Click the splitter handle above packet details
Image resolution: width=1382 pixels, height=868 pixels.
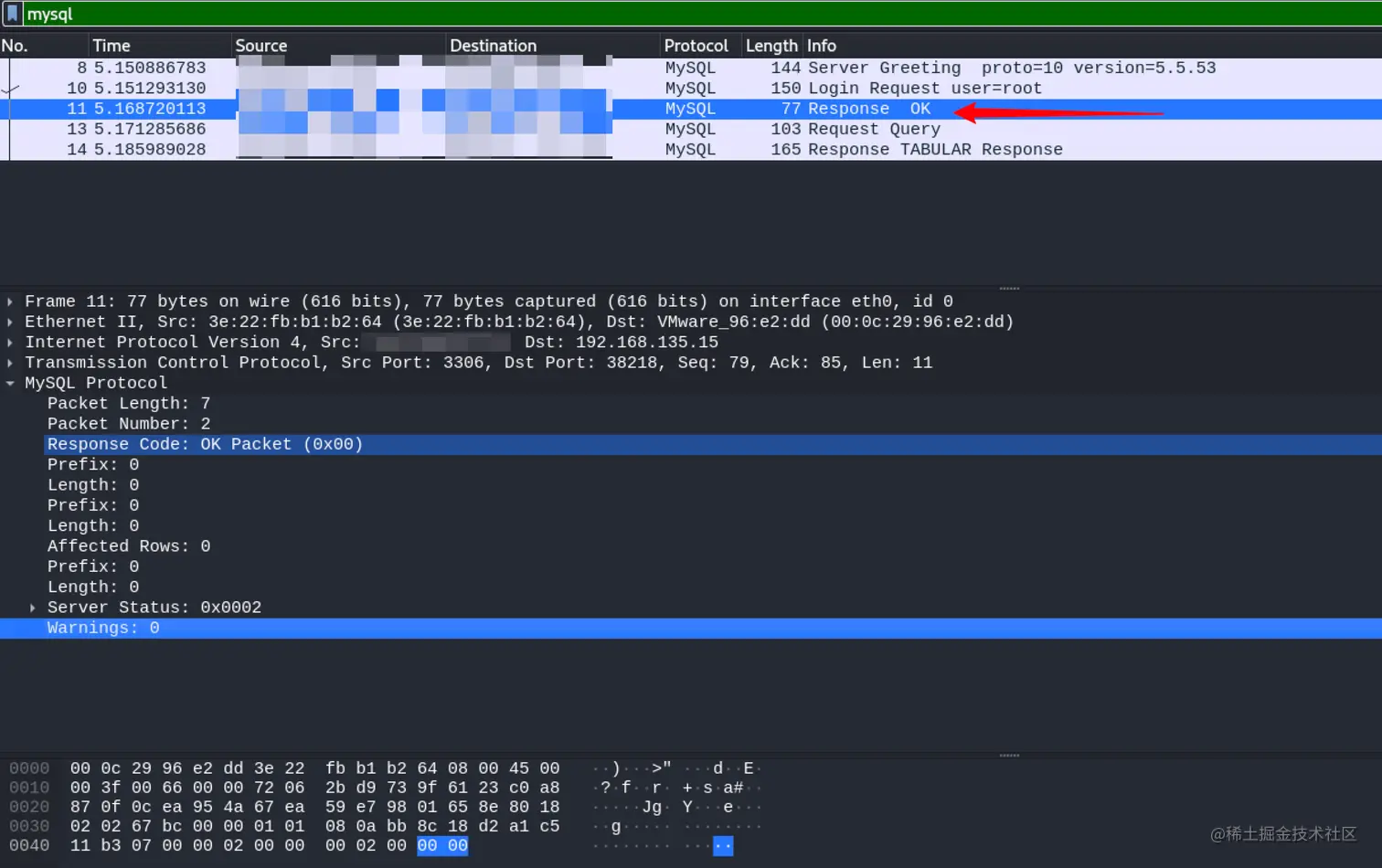(x=1009, y=289)
